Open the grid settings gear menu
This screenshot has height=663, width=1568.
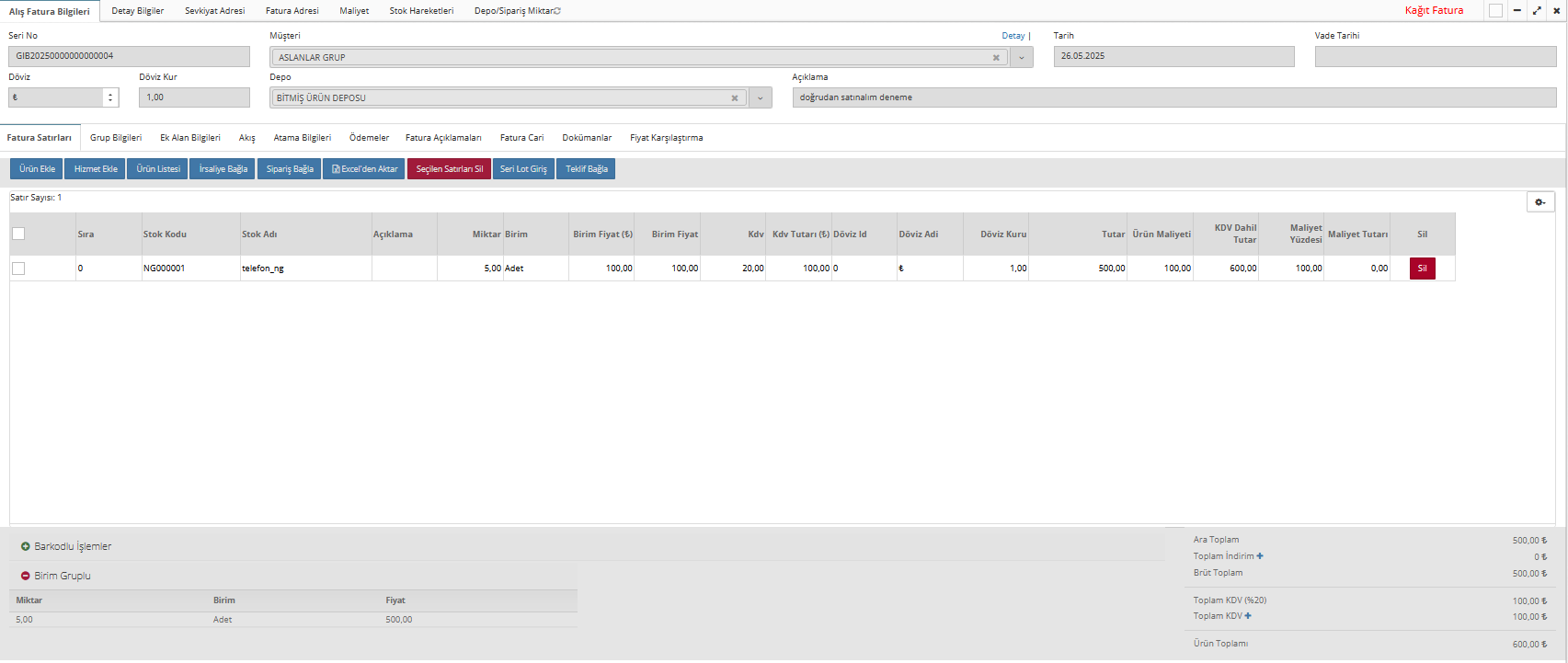[x=1539, y=202]
